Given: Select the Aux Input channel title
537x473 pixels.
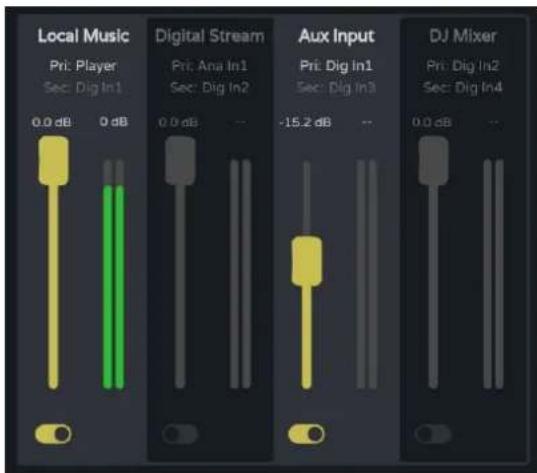Looking at the screenshot, I should click(336, 36).
